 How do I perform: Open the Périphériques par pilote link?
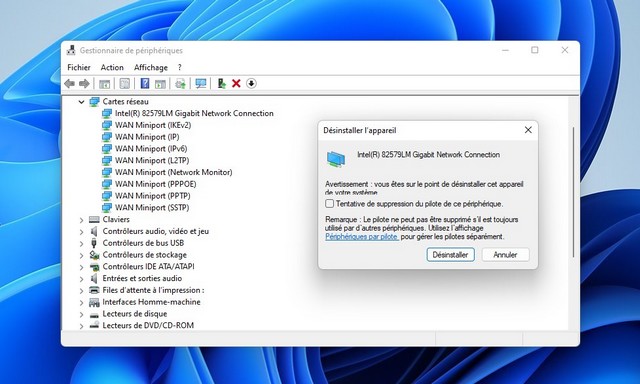[361, 237]
